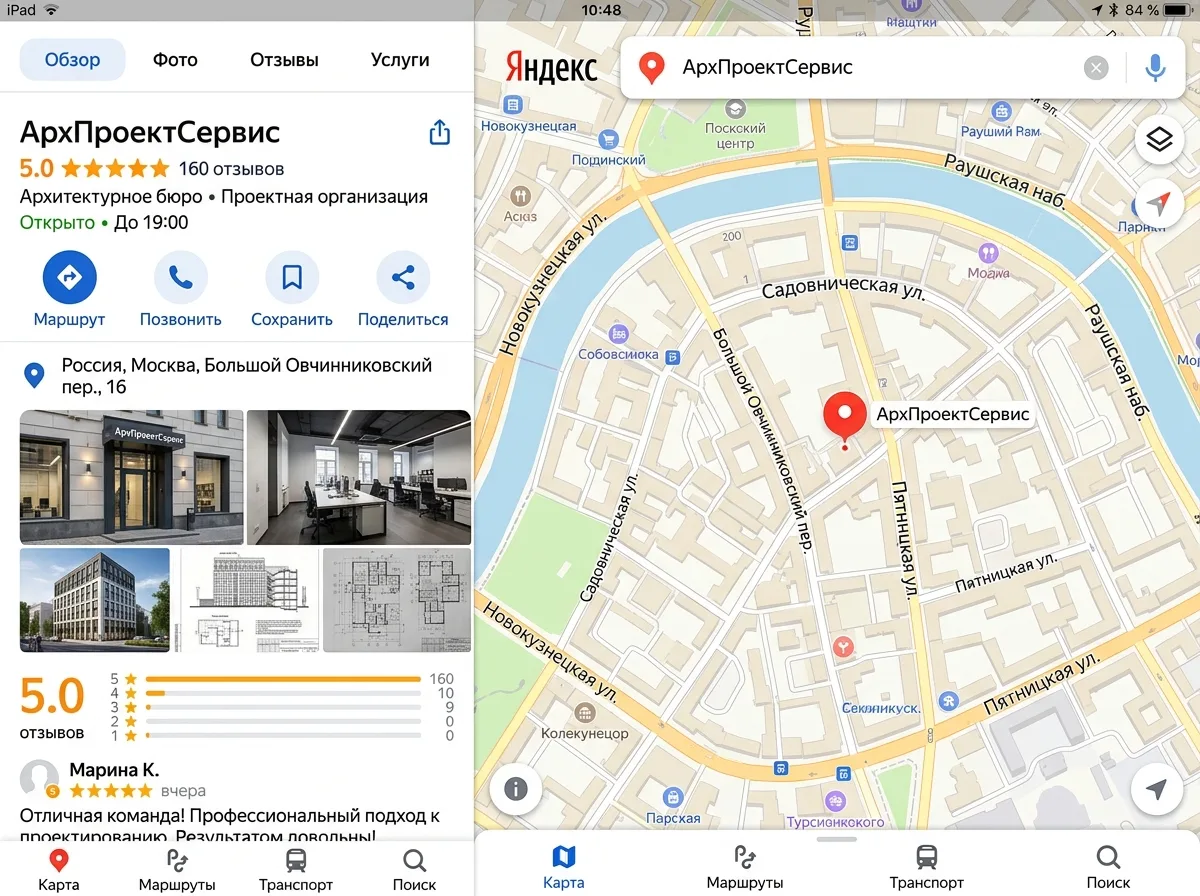Switch to the Услуги tab

pos(399,60)
